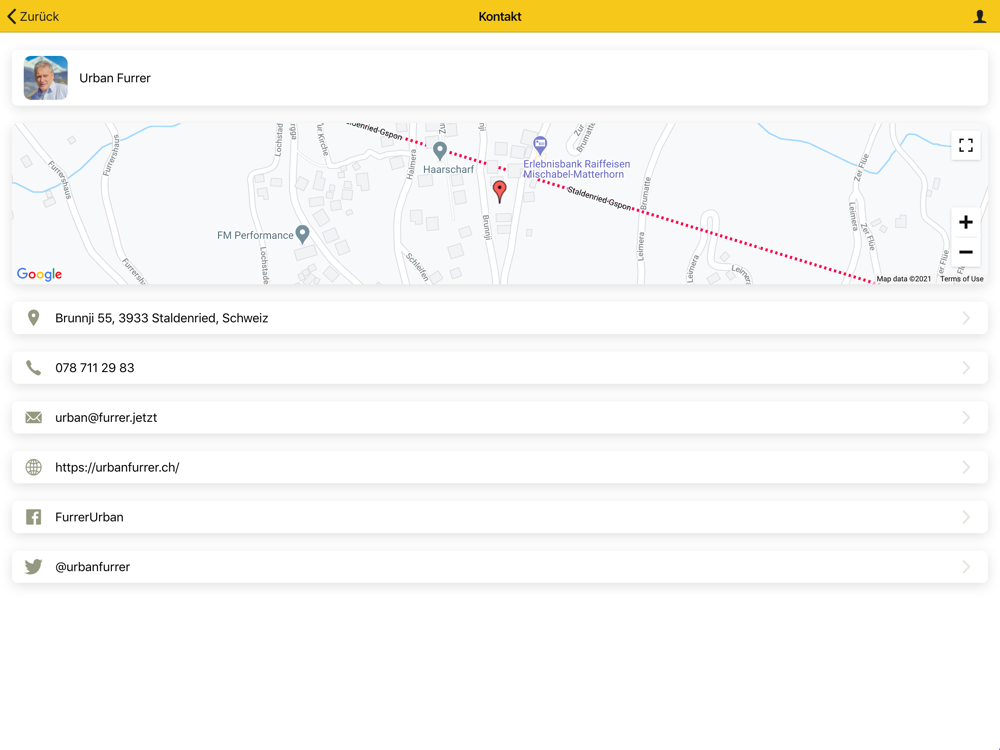Zoom in on the map
Screen dimensions: 1000x750
(x=966, y=222)
